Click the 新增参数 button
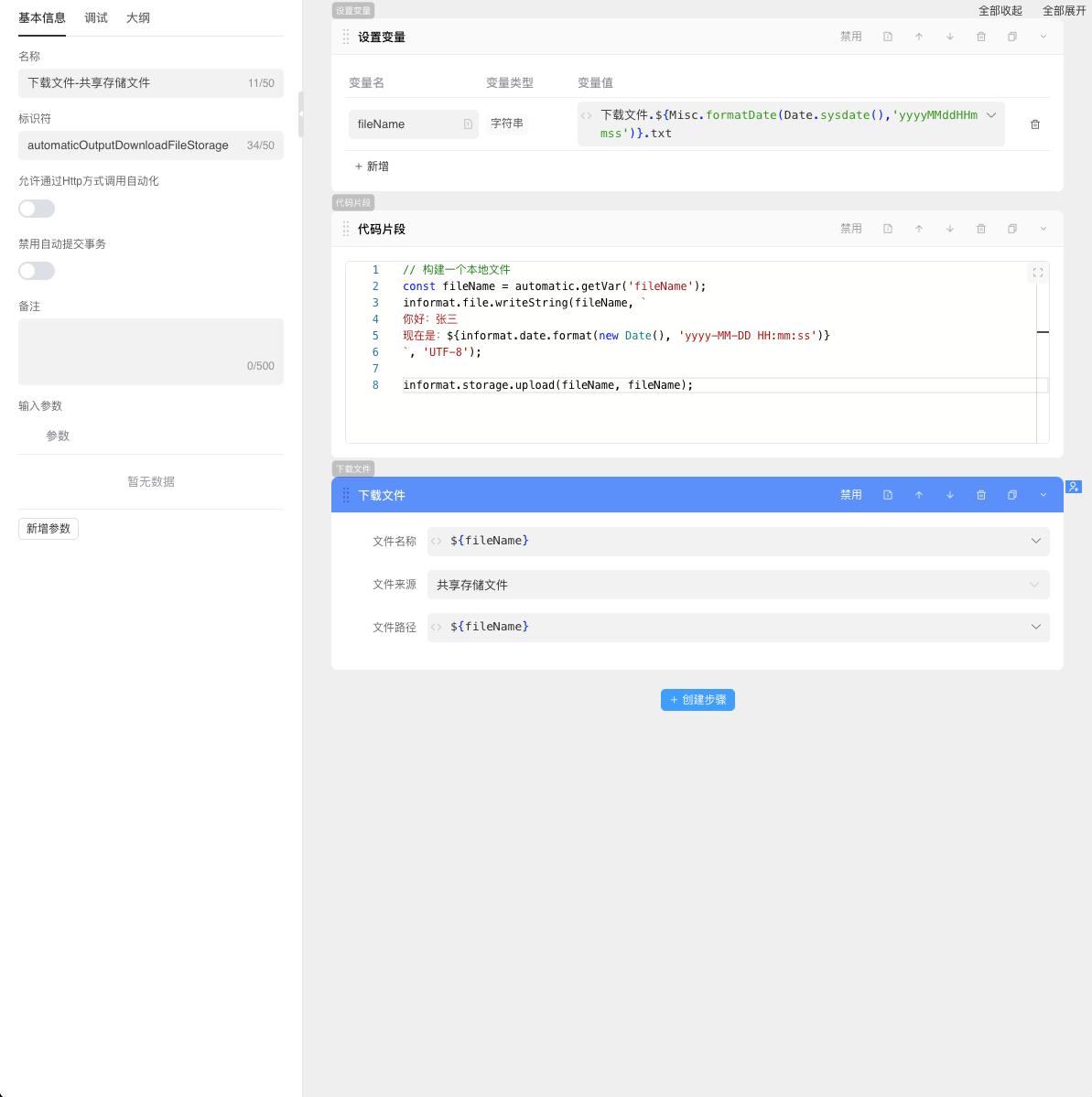Screen dimensions: 1092x1097 pos(49,529)
